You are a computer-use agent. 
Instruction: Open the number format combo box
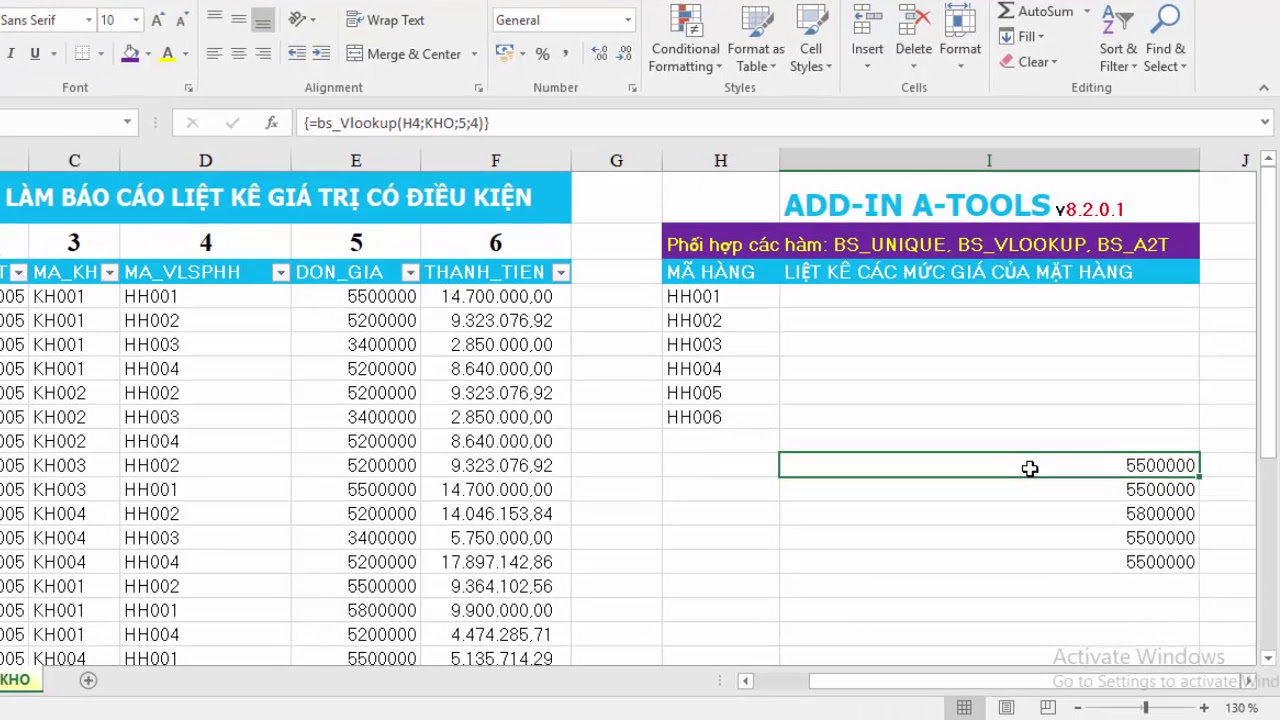coord(565,20)
